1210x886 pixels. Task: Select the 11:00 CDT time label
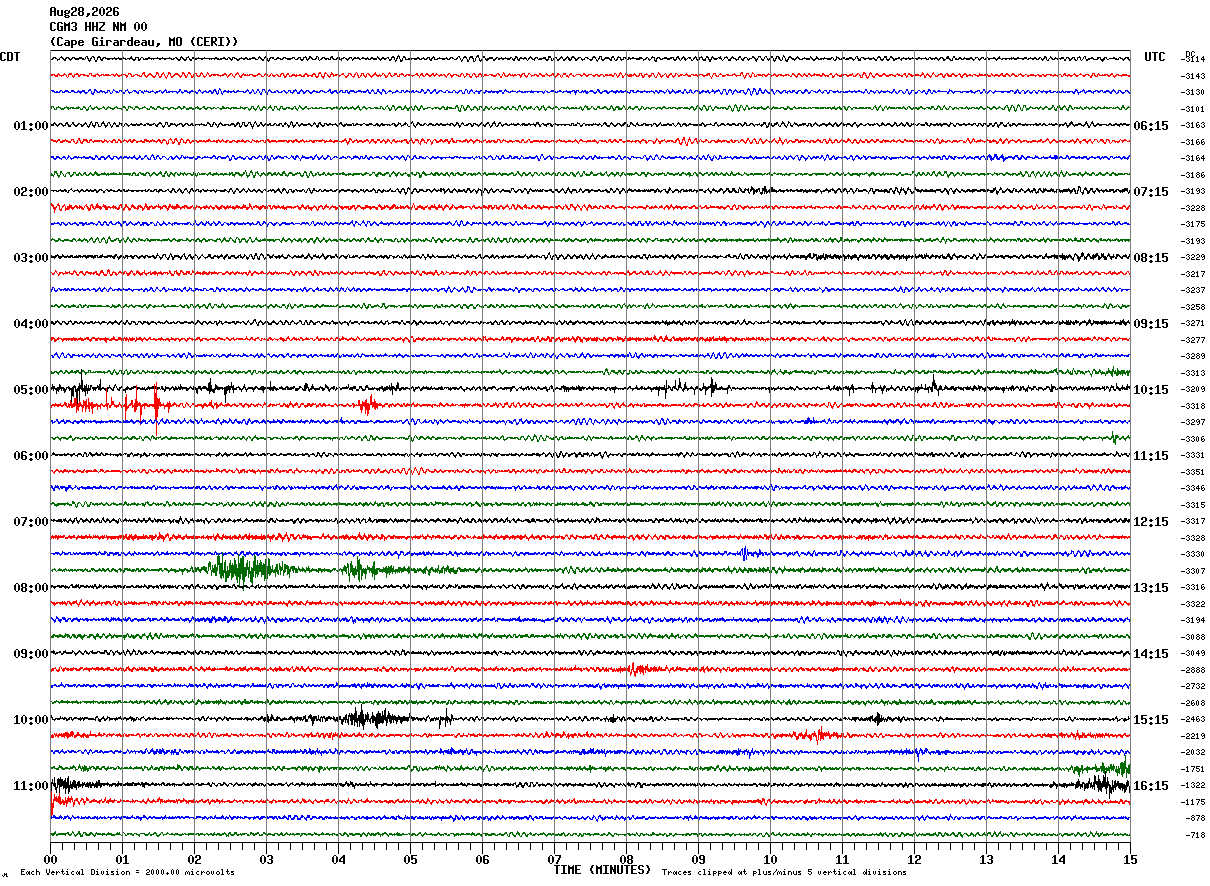tap(31, 786)
